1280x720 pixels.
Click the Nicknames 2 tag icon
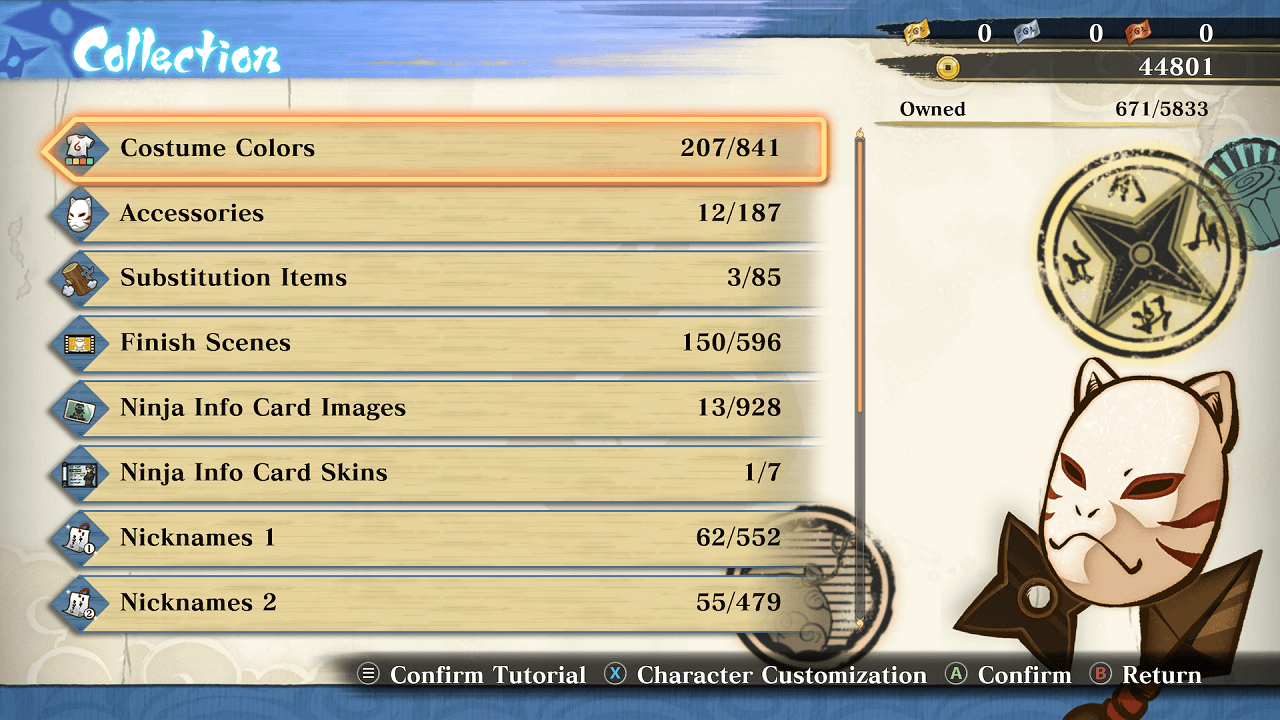(80, 604)
